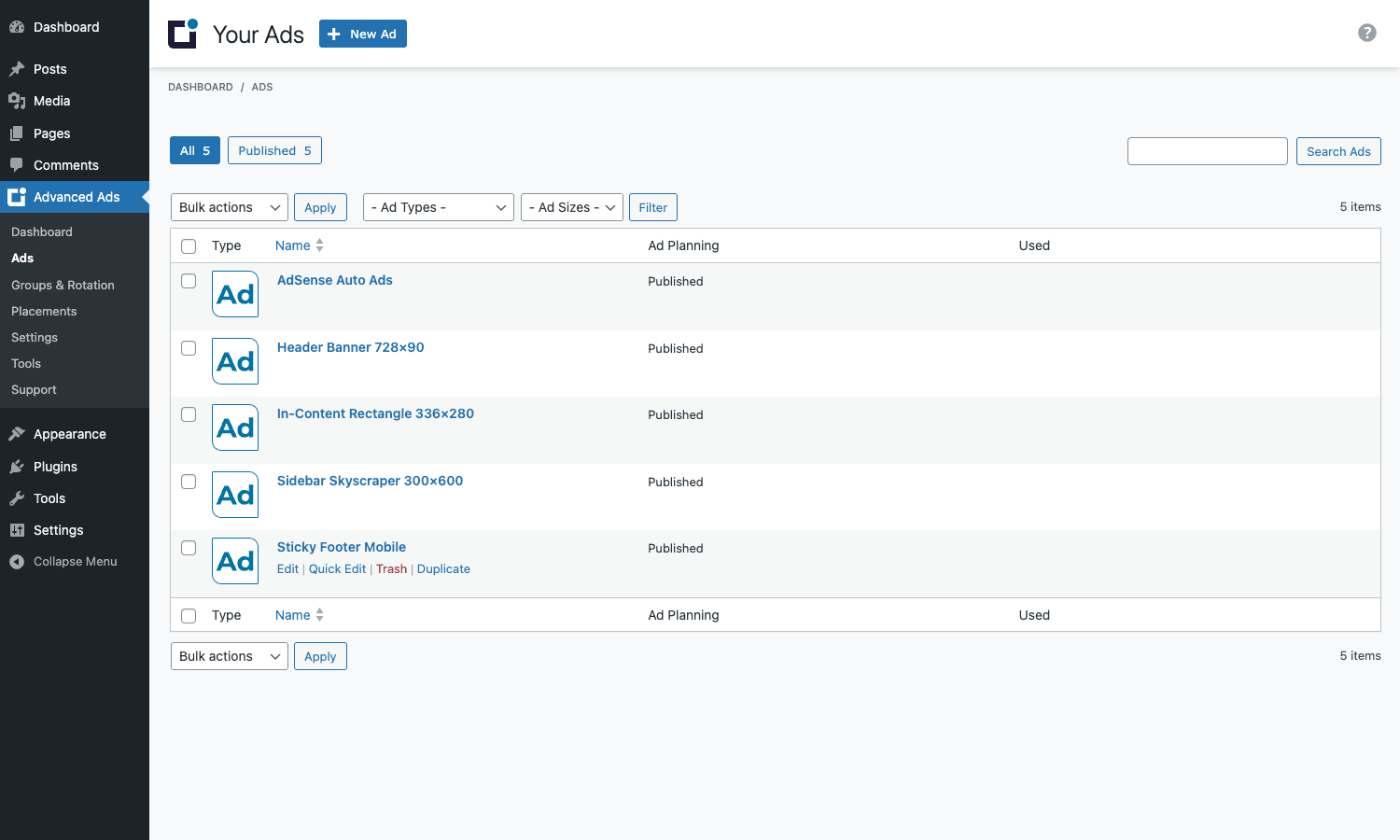Click the bottom Apply button
The image size is (1400, 840).
coord(320,656)
